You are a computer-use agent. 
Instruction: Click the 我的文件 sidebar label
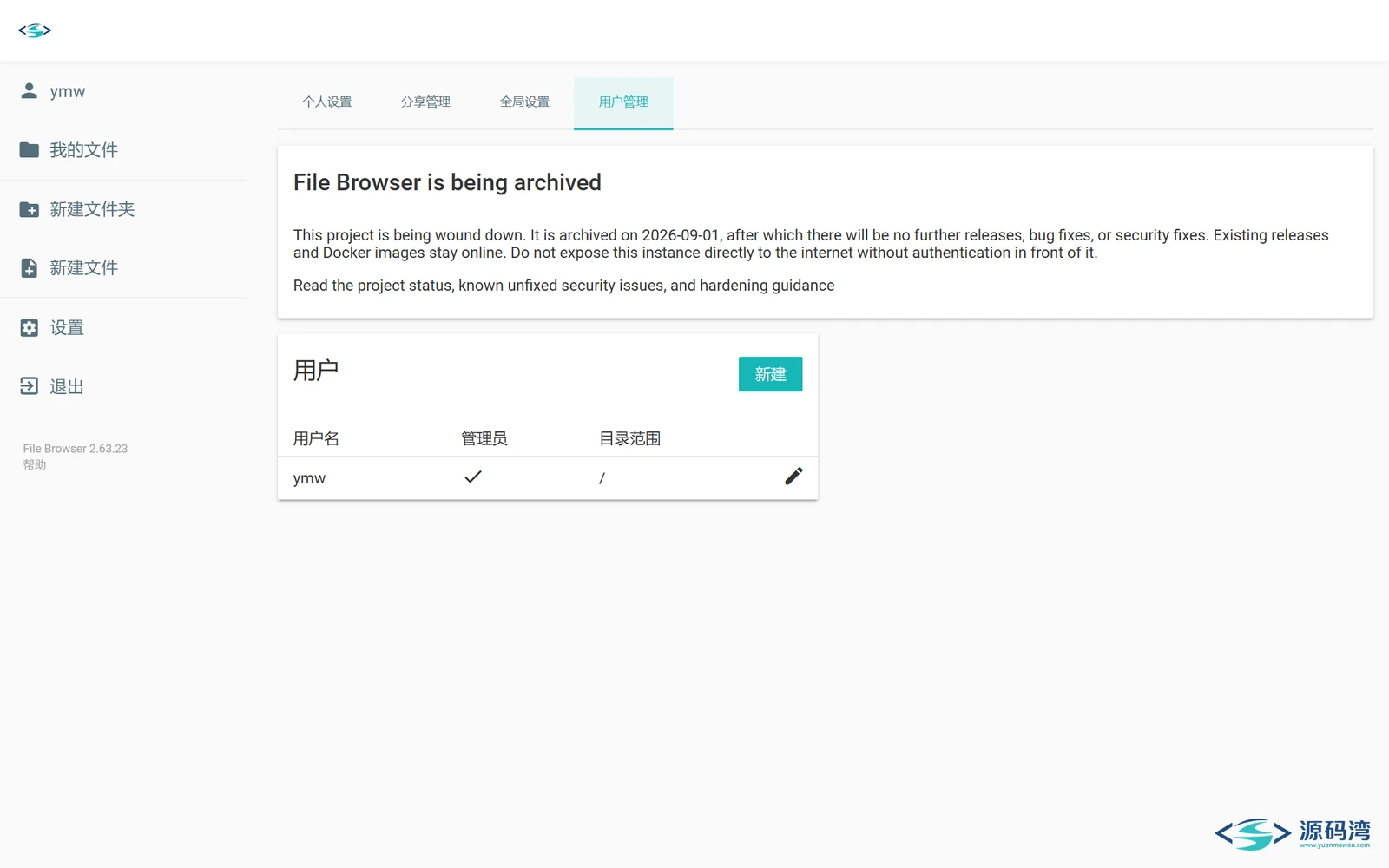[83, 150]
